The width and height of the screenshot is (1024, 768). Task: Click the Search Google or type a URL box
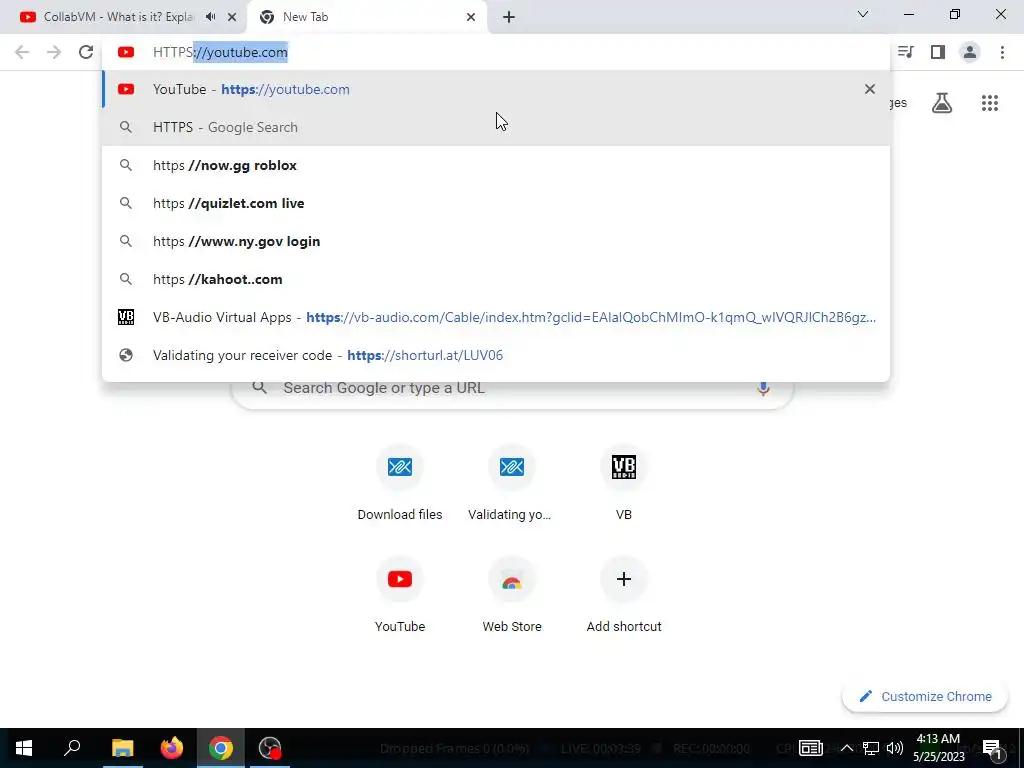512,389
